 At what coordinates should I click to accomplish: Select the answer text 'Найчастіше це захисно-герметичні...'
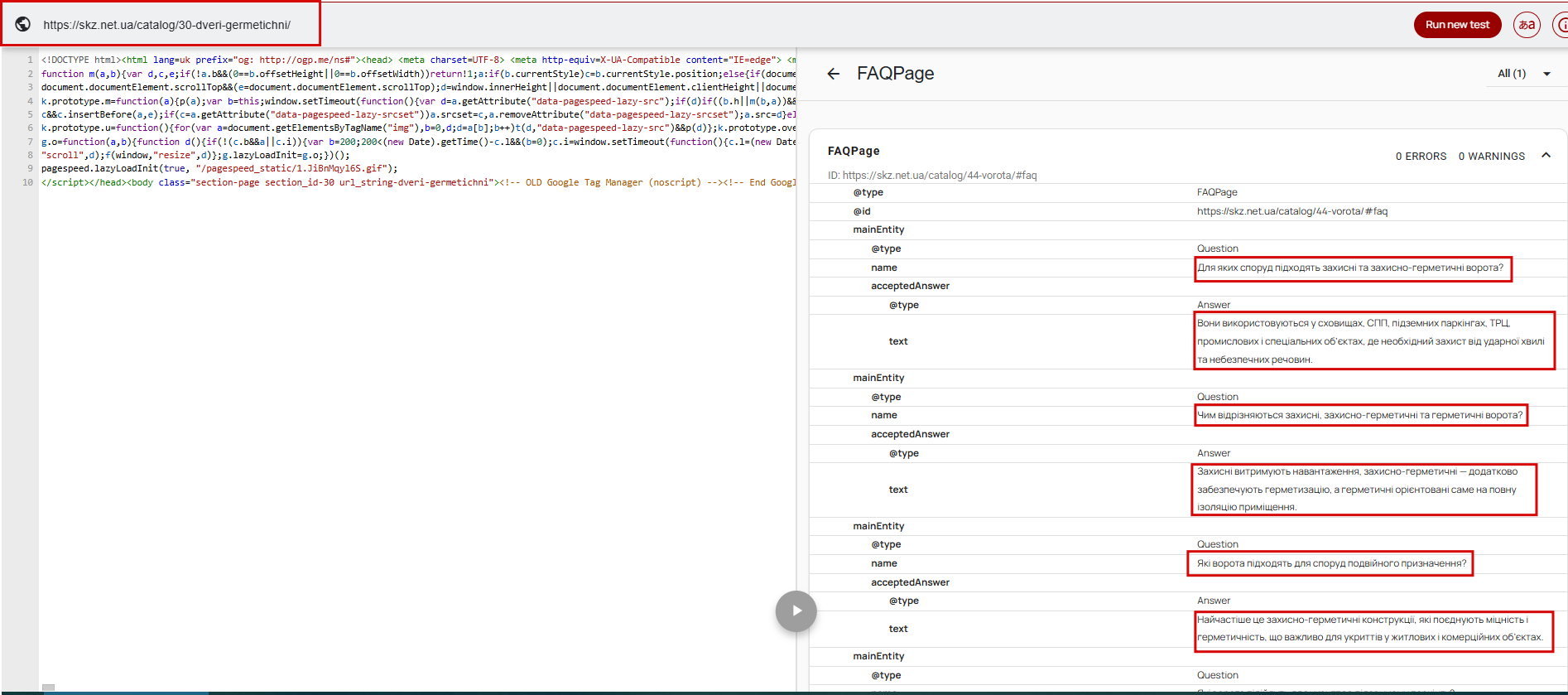tap(1370, 629)
